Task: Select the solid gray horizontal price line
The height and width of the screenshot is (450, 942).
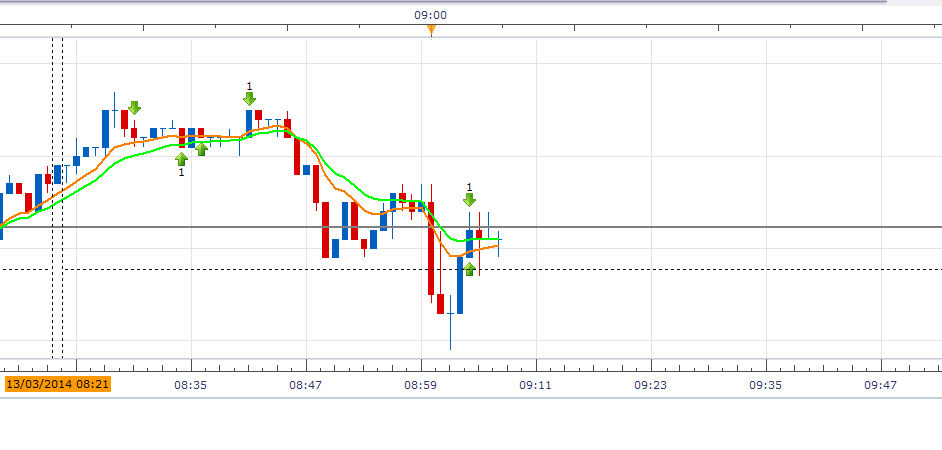Action: coord(471,227)
